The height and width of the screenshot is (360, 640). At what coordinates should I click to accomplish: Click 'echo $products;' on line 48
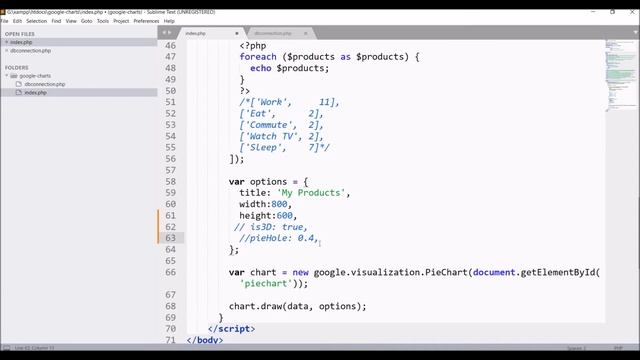pos(289,68)
